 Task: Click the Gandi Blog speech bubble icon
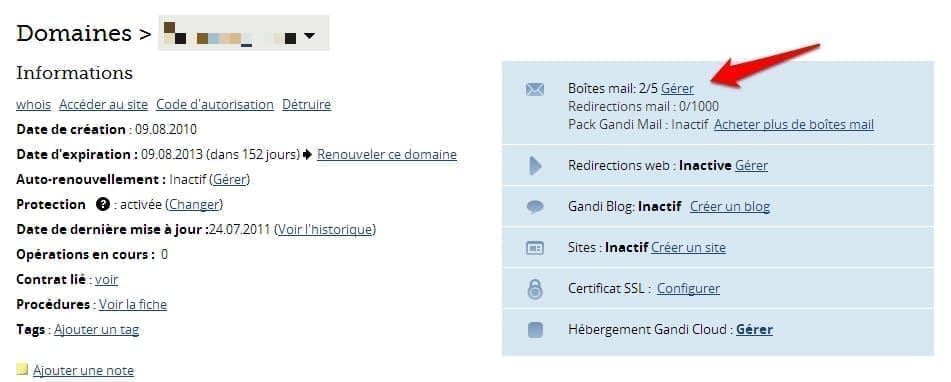click(x=535, y=207)
